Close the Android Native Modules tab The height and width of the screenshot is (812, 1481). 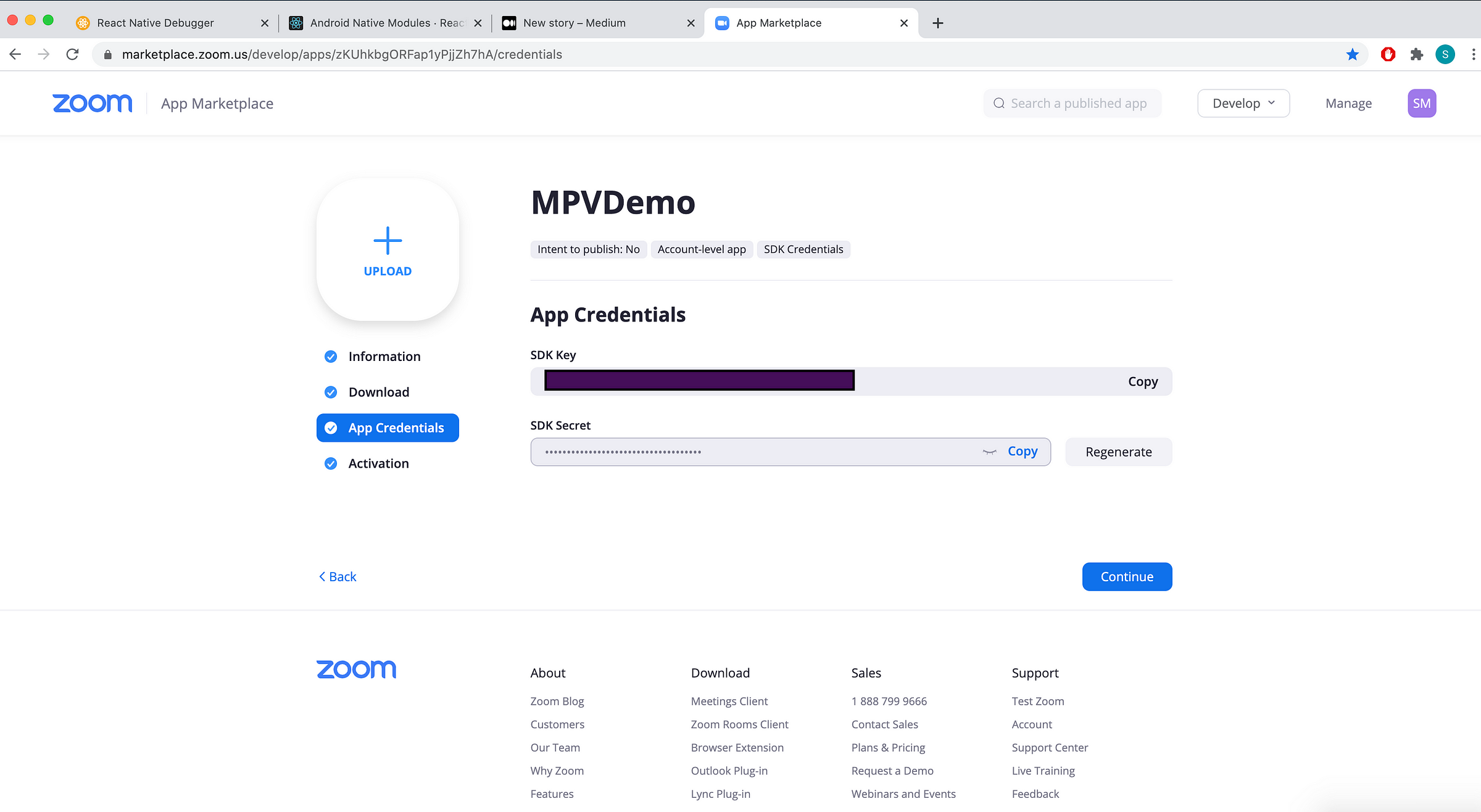point(478,23)
